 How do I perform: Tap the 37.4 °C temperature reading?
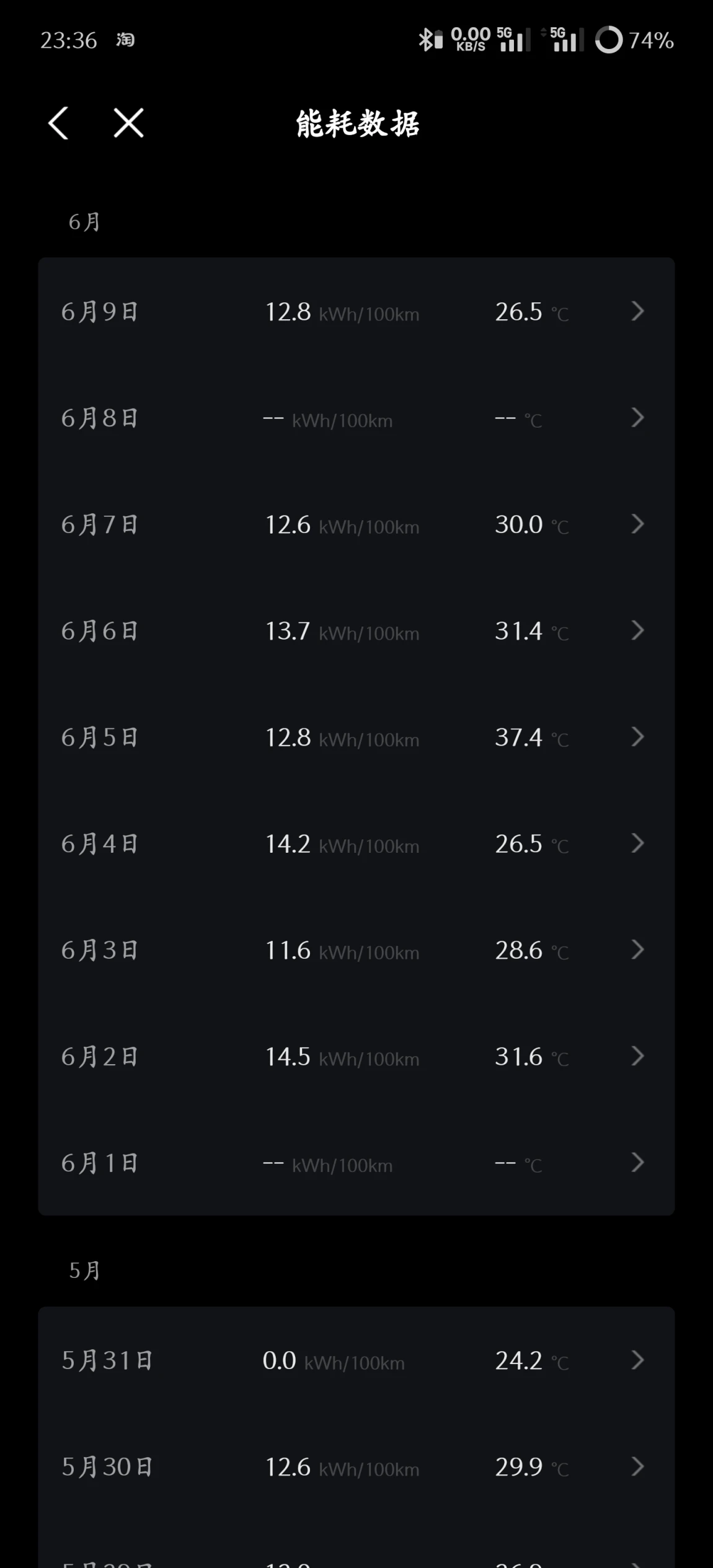click(x=531, y=738)
